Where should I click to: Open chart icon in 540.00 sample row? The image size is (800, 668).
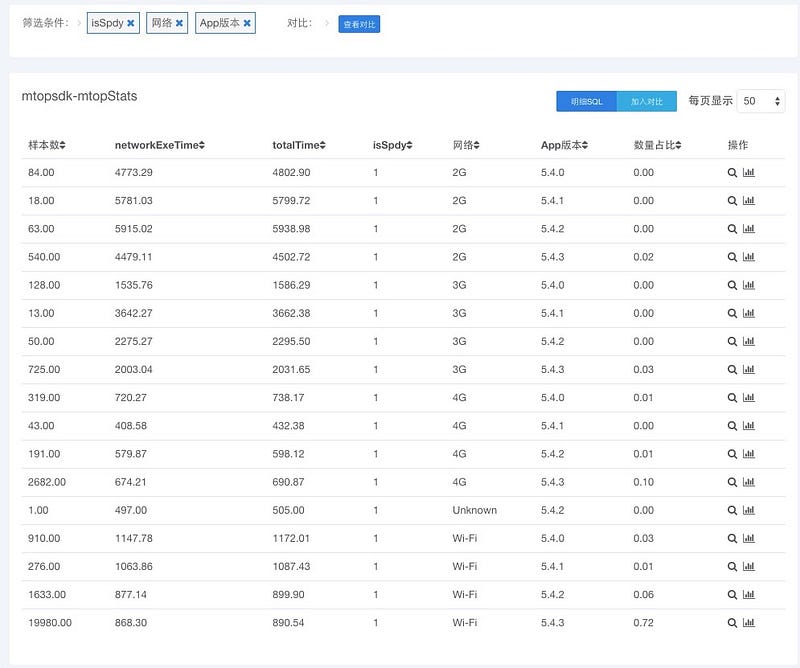[x=748, y=257]
